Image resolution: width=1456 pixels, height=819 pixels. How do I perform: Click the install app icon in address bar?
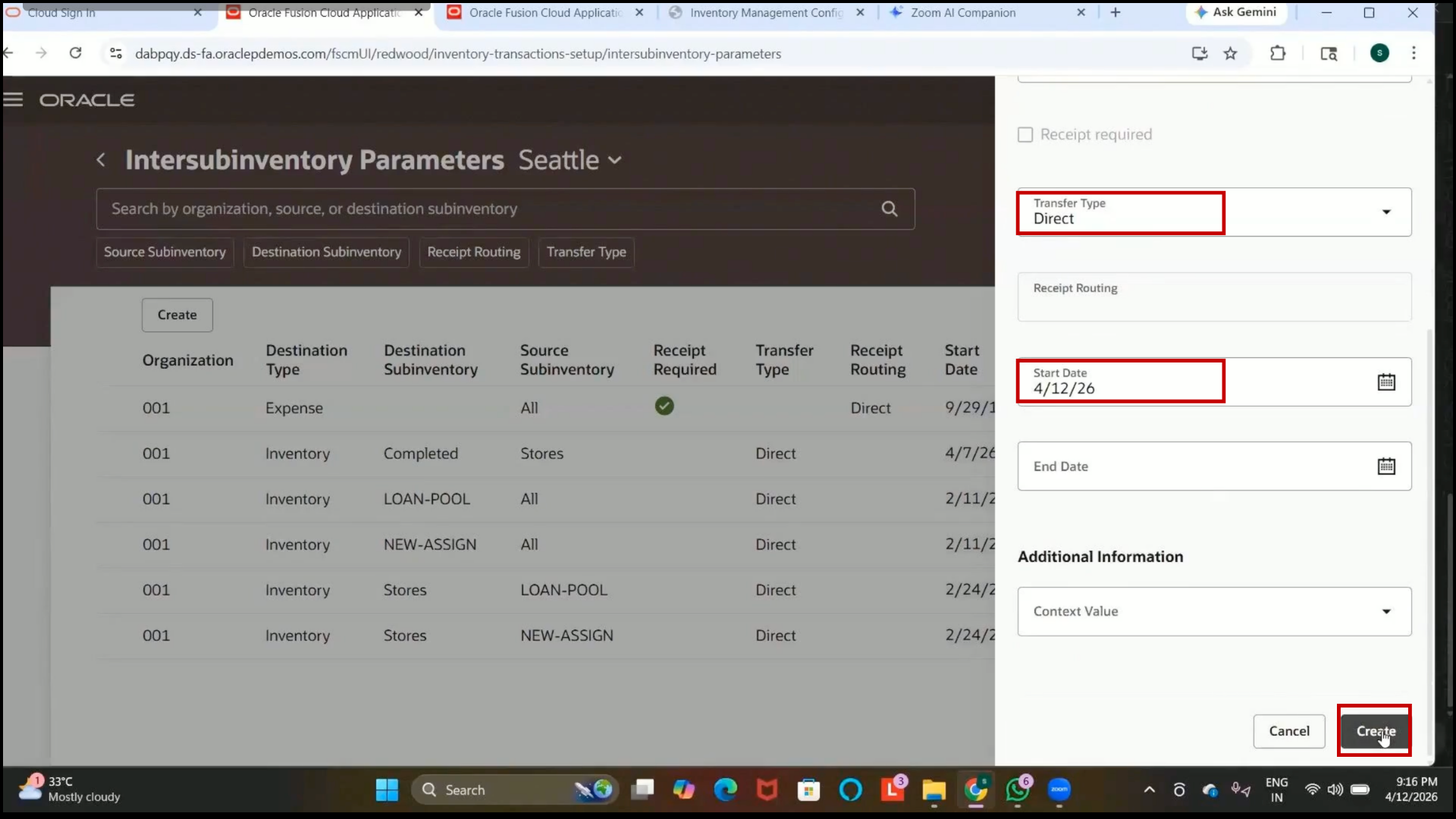click(1199, 53)
